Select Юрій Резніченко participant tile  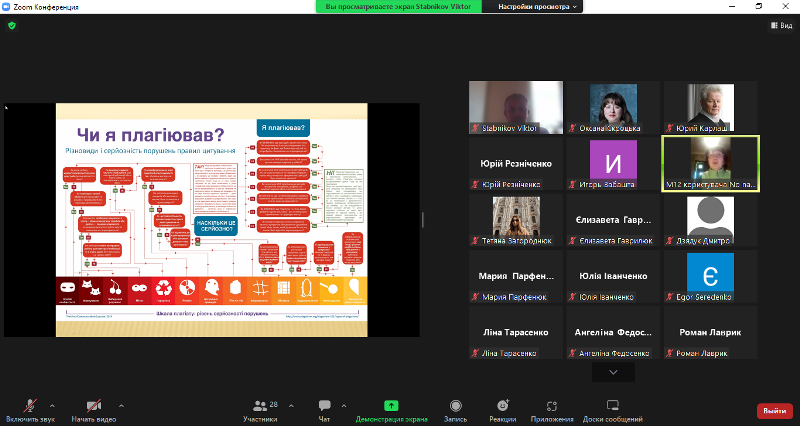click(516, 164)
